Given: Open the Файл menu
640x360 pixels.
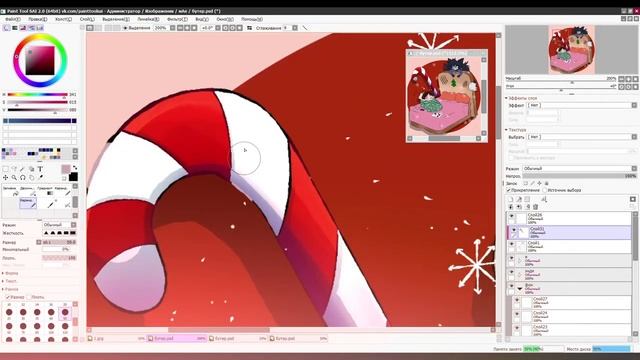Looking at the screenshot, I should [12, 19].
